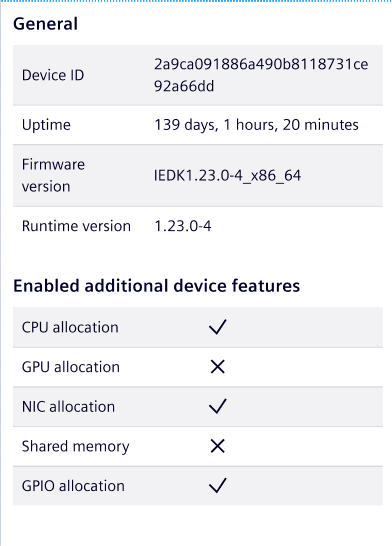The image size is (392, 546).
Task: Click the GPIO allocation checkmark icon
Action: click(x=218, y=486)
